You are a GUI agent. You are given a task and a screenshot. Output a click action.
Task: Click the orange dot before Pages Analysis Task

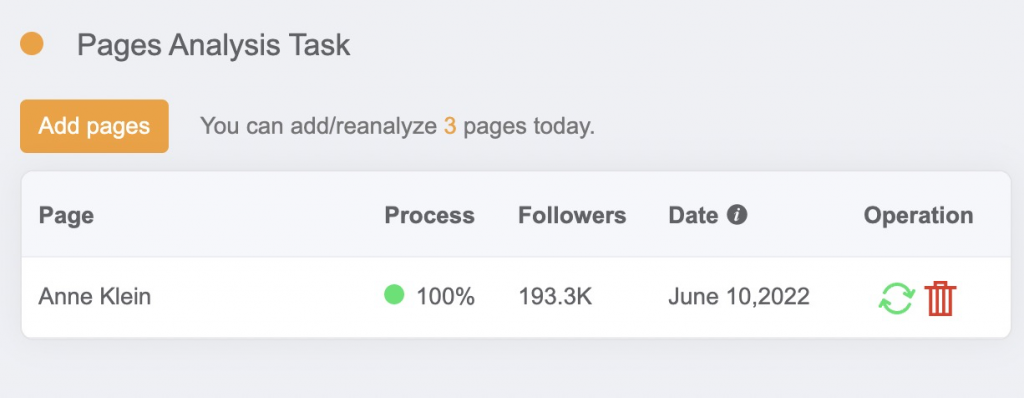click(x=32, y=44)
